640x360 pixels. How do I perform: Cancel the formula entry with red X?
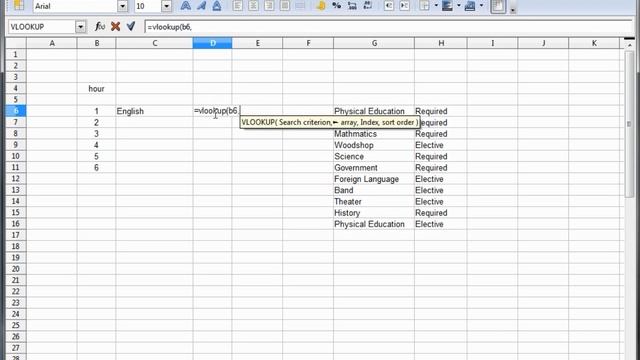[116, 27]
